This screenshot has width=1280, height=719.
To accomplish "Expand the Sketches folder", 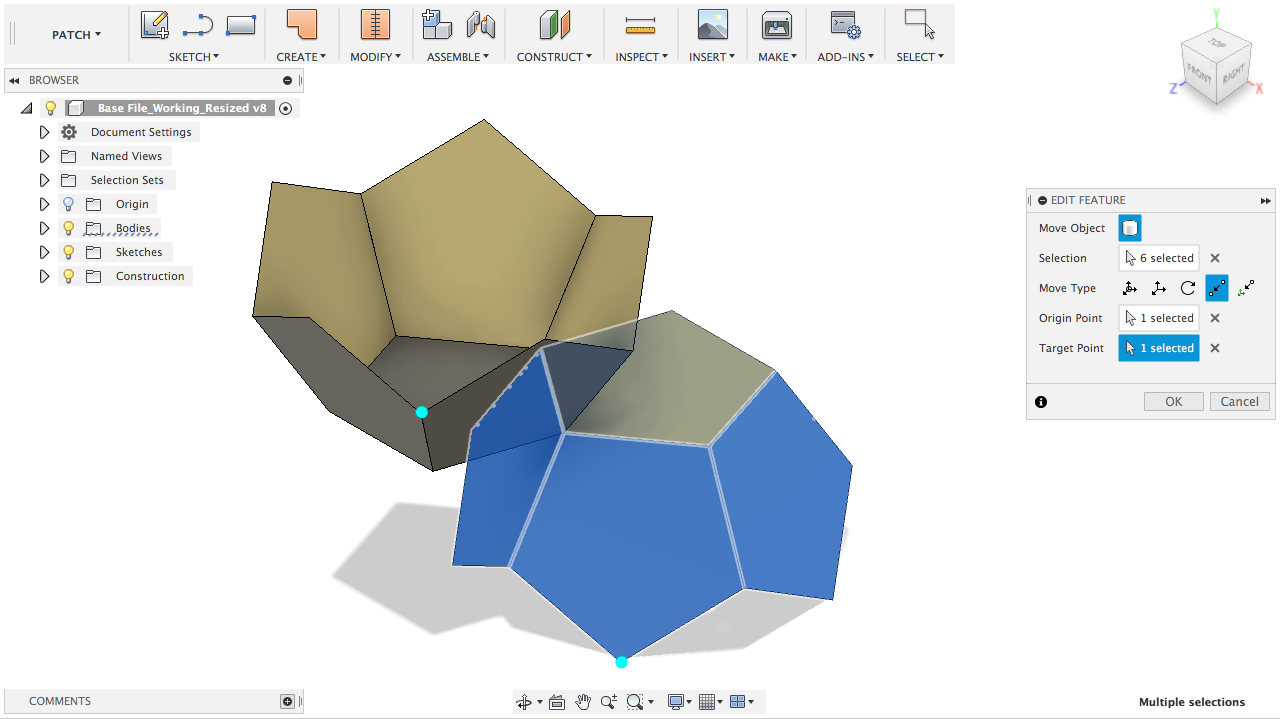I will tap(44, 252).
